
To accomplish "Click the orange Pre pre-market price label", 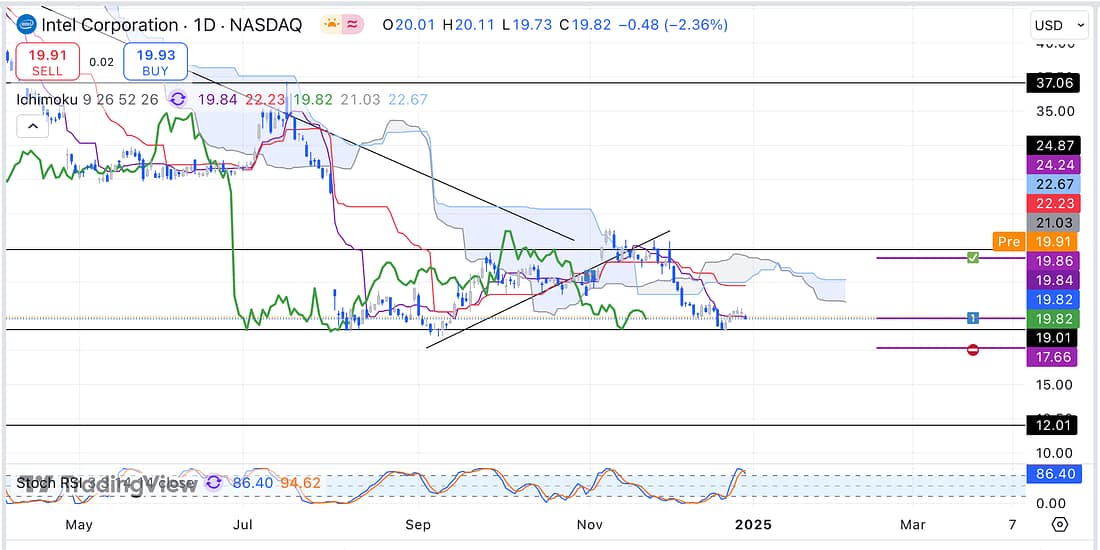I will 1007,241.
